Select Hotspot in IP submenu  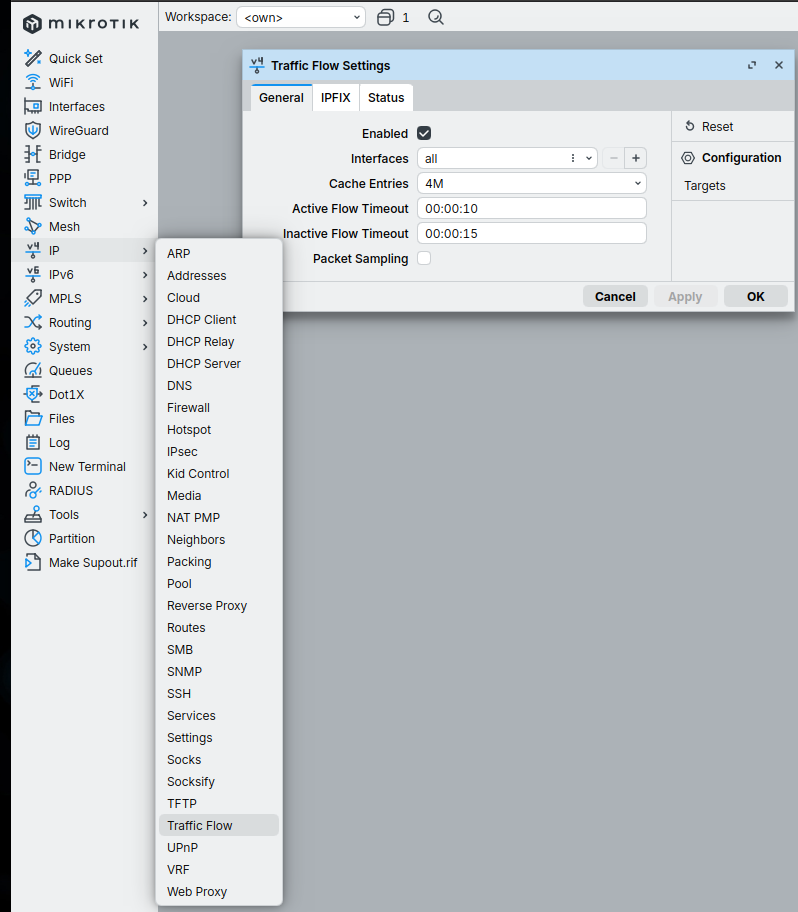tap(218, 430)
